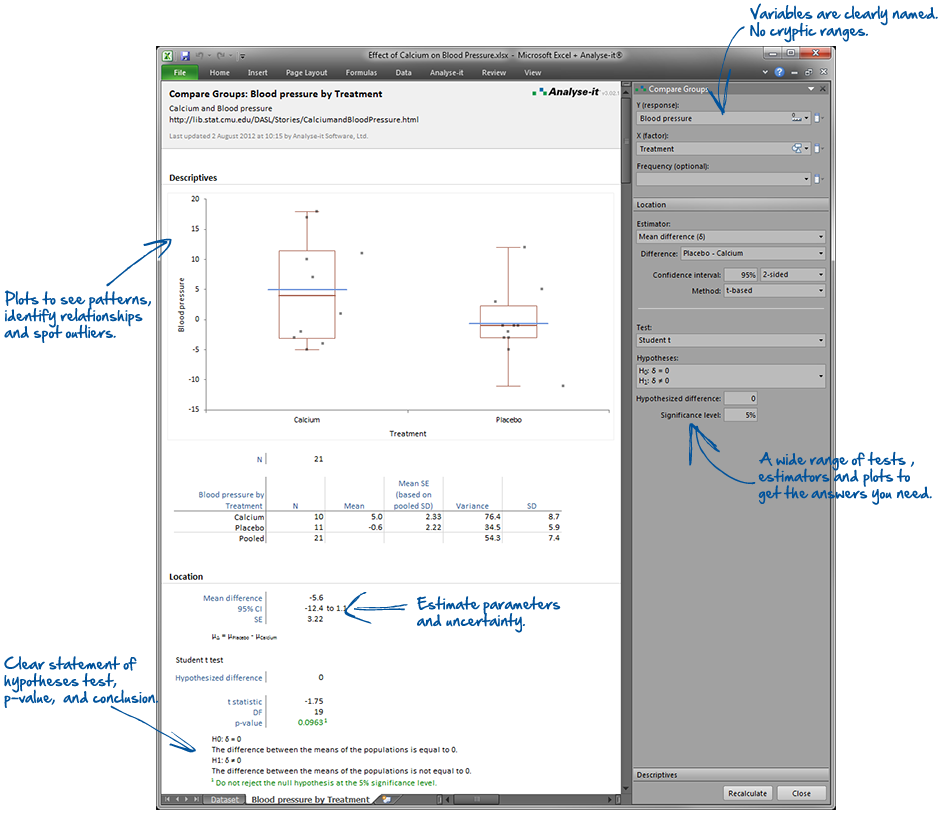Click the Close button in task pane
The height and width of the screenshot is (820, 940).
801,793
